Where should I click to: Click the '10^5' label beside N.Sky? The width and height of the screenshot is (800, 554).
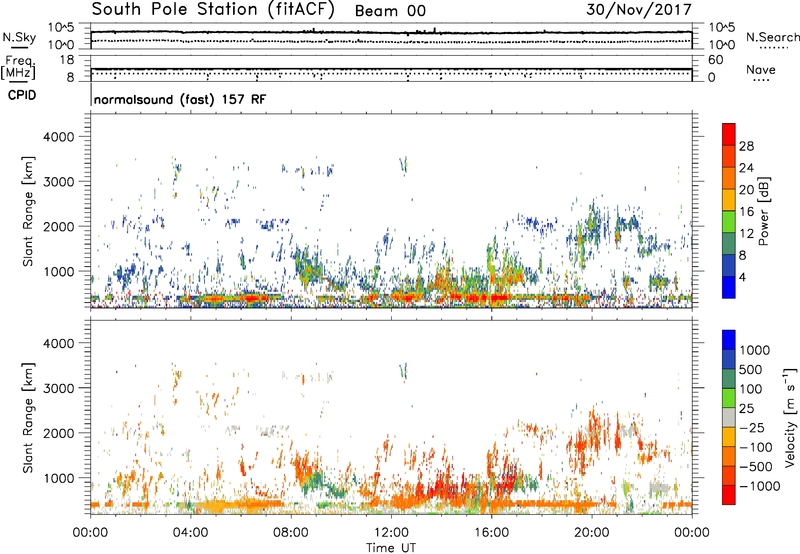pos(61,28)
